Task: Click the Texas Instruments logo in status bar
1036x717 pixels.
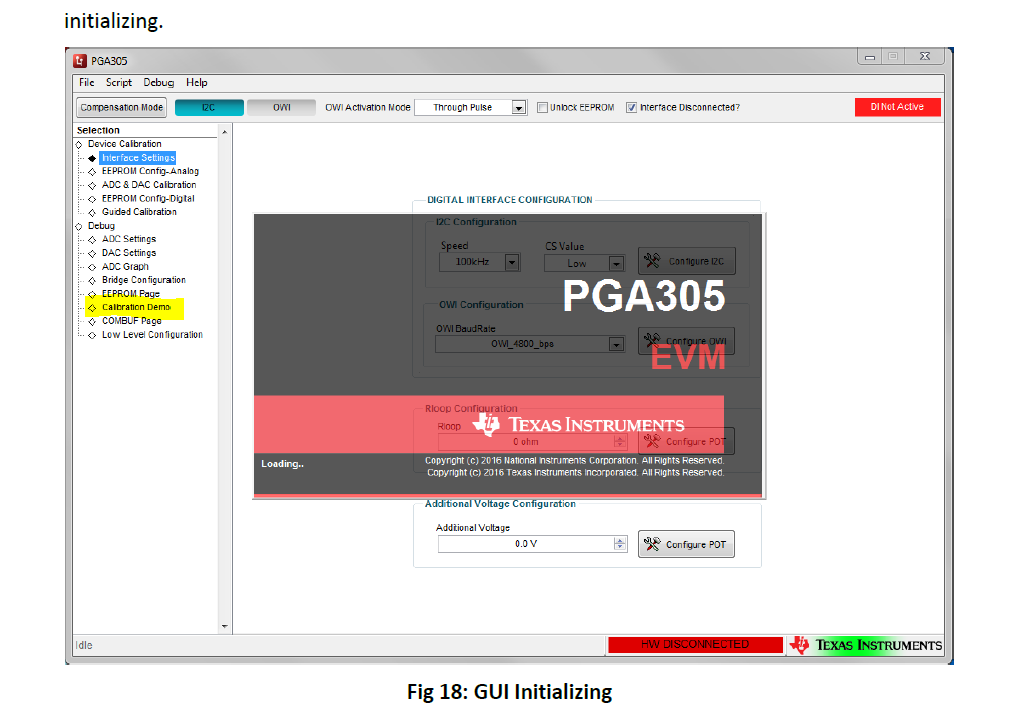Action: (866, 645)
